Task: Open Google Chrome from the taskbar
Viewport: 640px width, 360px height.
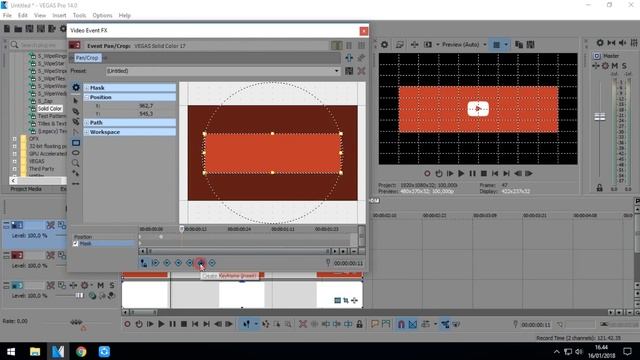Action: 81,351
